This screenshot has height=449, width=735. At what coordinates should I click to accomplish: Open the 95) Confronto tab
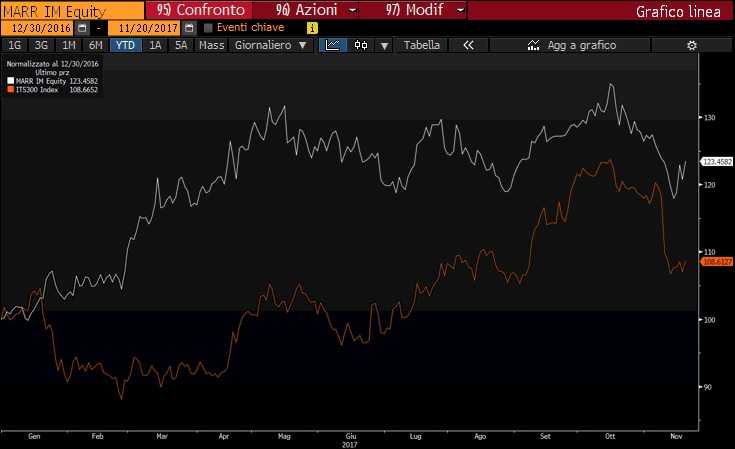coord(200,10)
